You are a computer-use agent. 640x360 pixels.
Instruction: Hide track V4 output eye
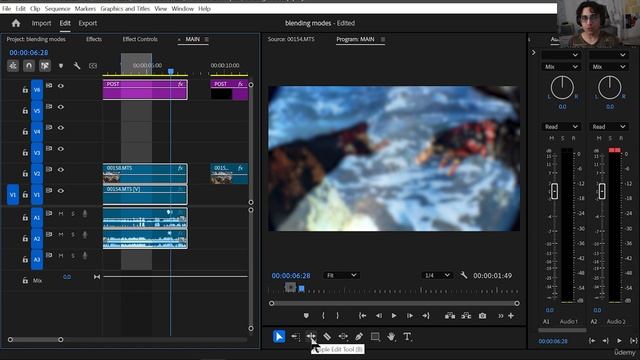point(61,128)
